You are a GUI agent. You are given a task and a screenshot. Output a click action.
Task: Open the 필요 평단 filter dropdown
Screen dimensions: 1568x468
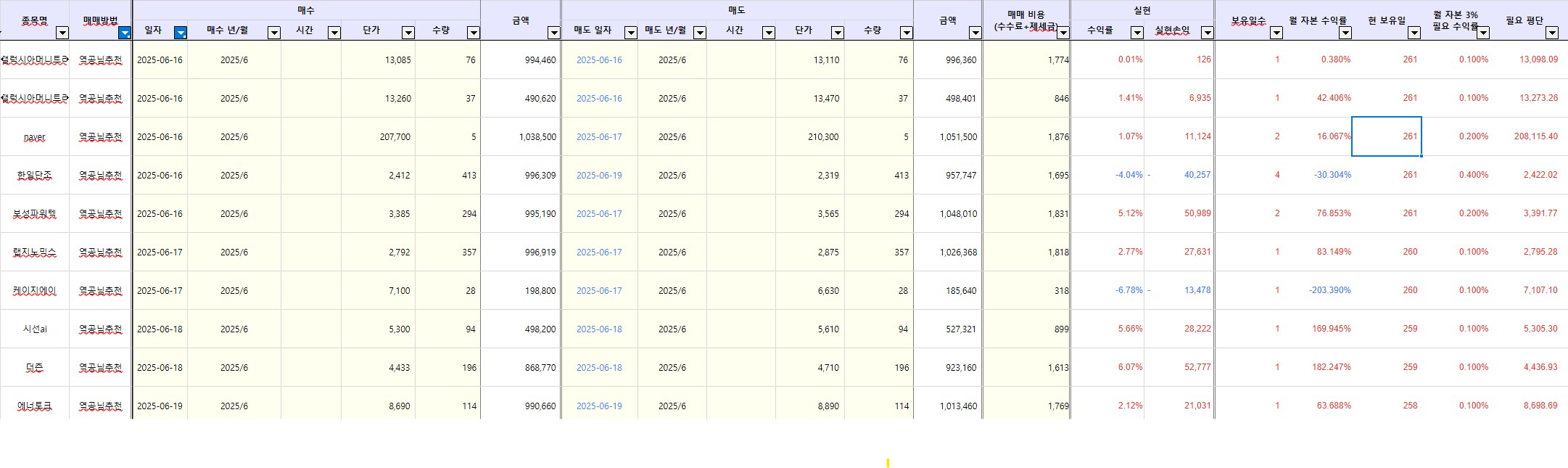point(1551,33)
